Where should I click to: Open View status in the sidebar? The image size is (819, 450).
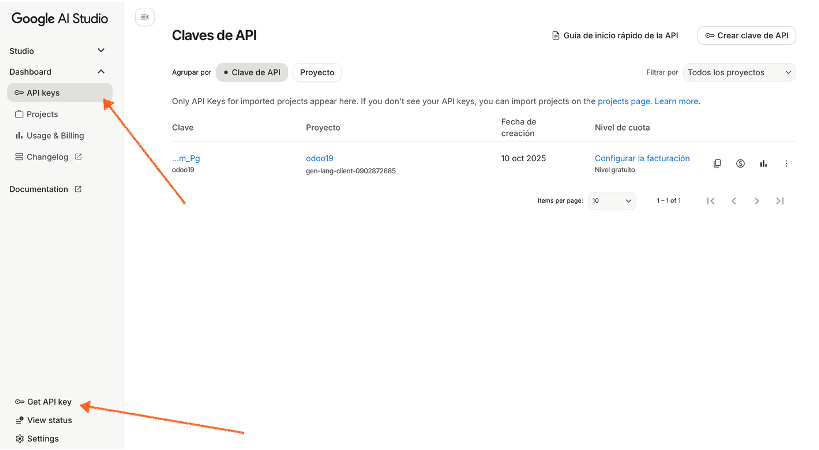pyautogui.click(x=44, y=420)
